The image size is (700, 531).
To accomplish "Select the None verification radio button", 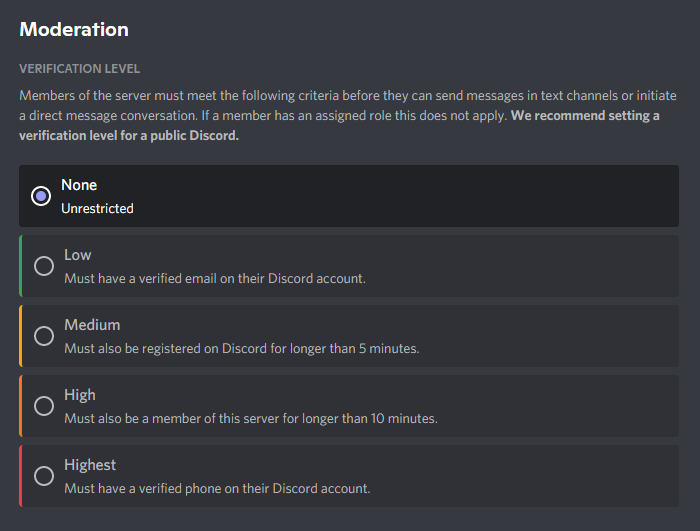I will pos(41,196).
